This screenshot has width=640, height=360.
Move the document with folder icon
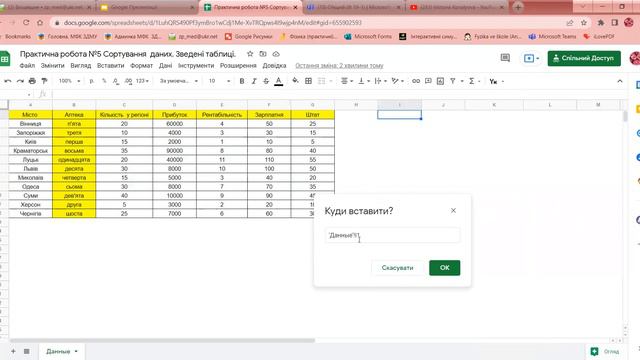pyautogui.click(x=263, y=54)
